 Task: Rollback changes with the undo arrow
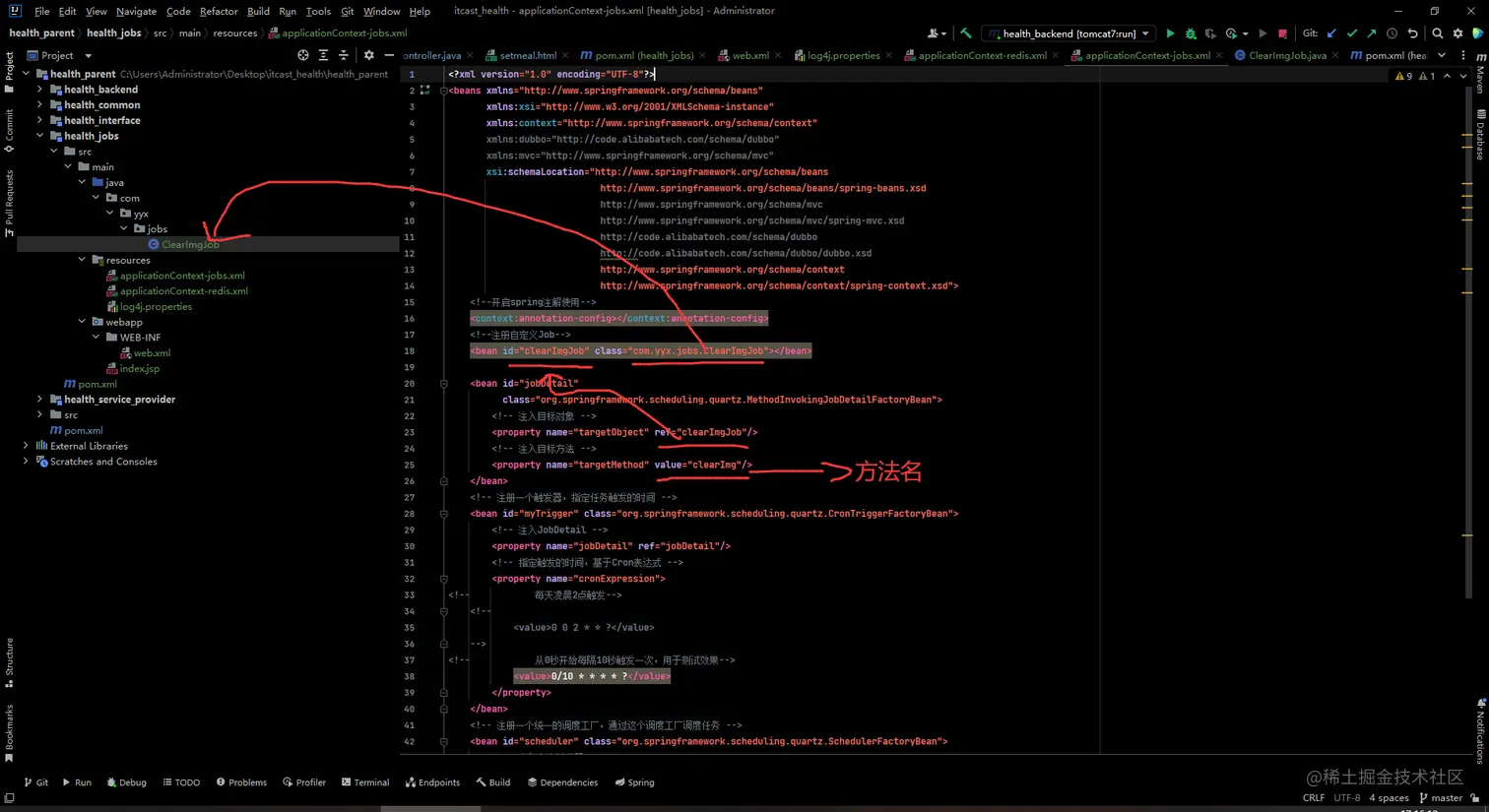tap(1412, 33)
